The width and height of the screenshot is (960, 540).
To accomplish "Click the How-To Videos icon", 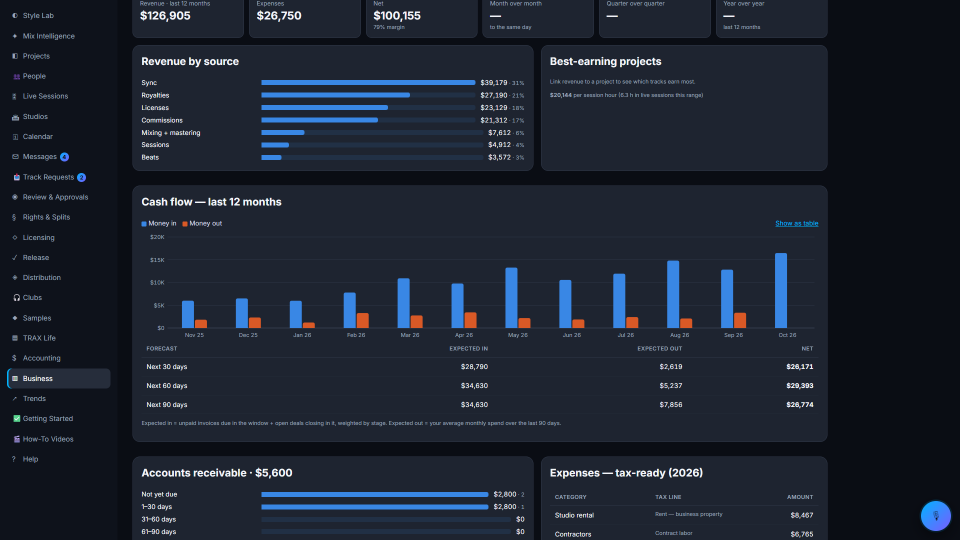I will point(16,439).
